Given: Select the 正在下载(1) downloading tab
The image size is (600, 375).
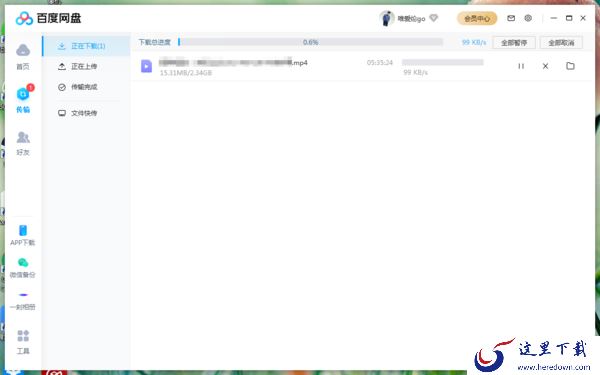Looking at the screenshot, I should 86,46.
